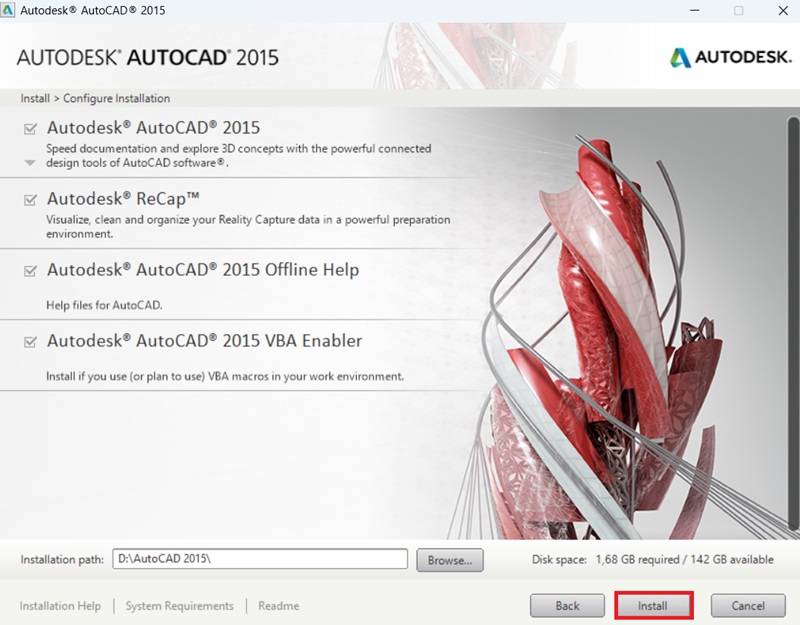
Task: Go to previous step with Back button
Action: click(x=567, y=606)
